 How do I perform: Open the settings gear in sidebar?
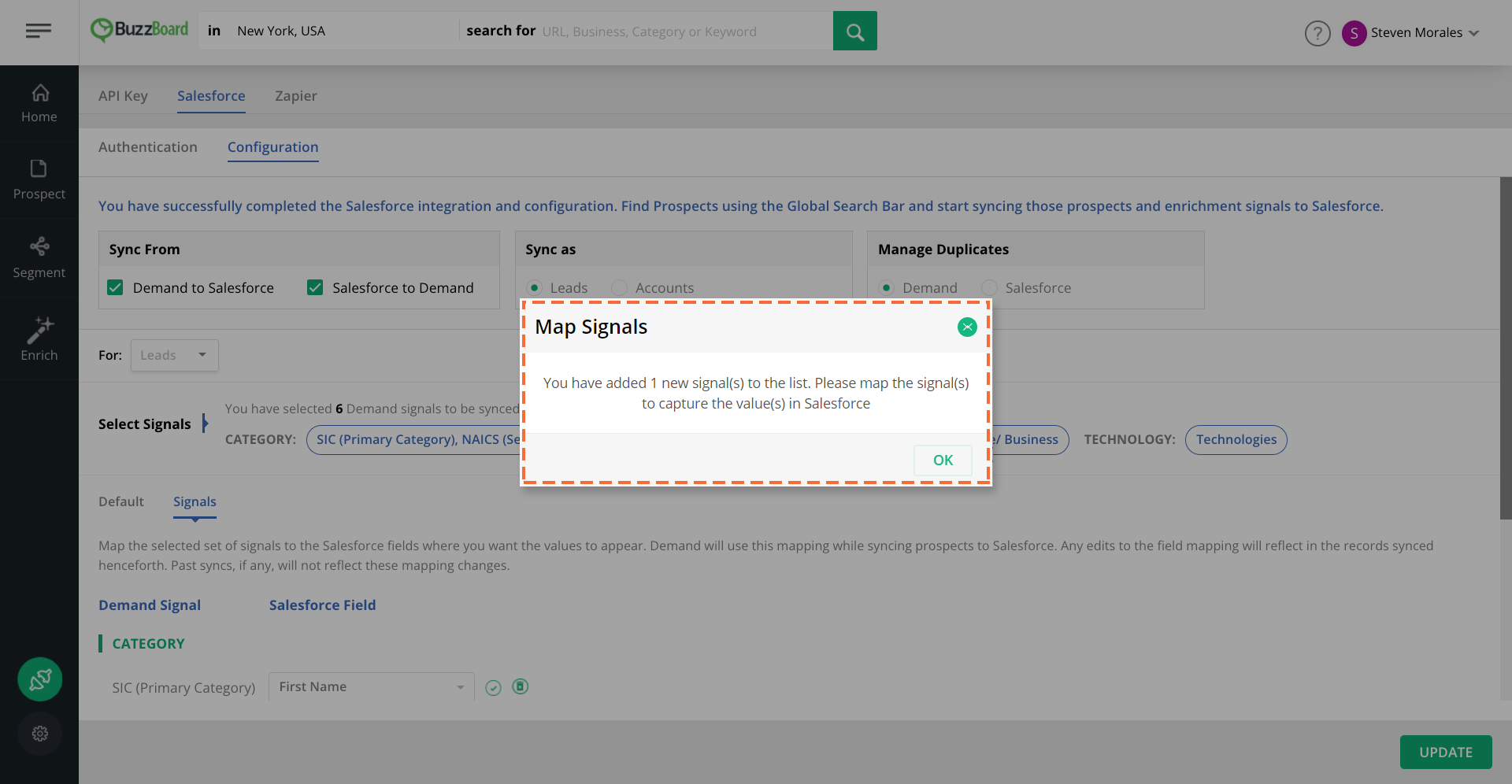tap(40, 734)
